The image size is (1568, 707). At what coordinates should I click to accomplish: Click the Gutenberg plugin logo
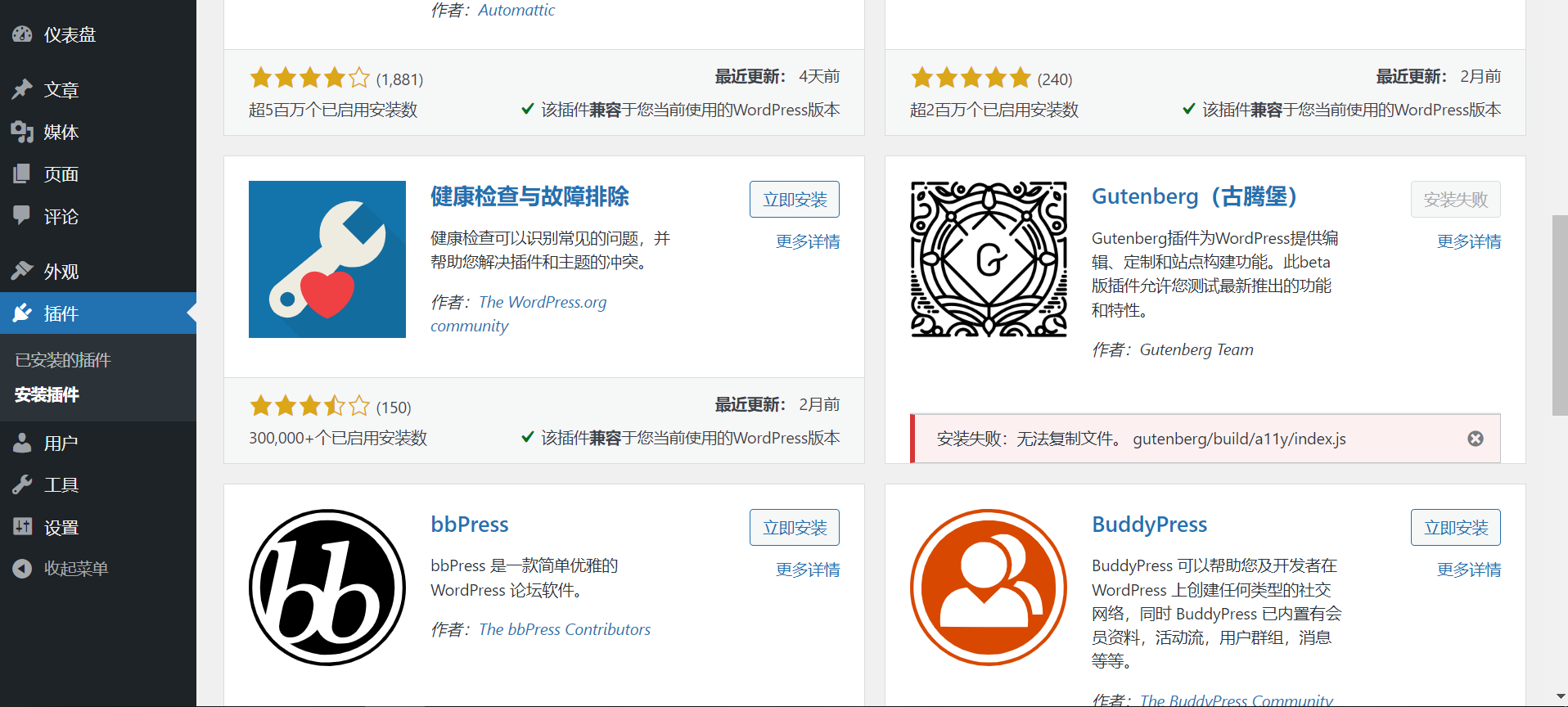tap(989, 259)
